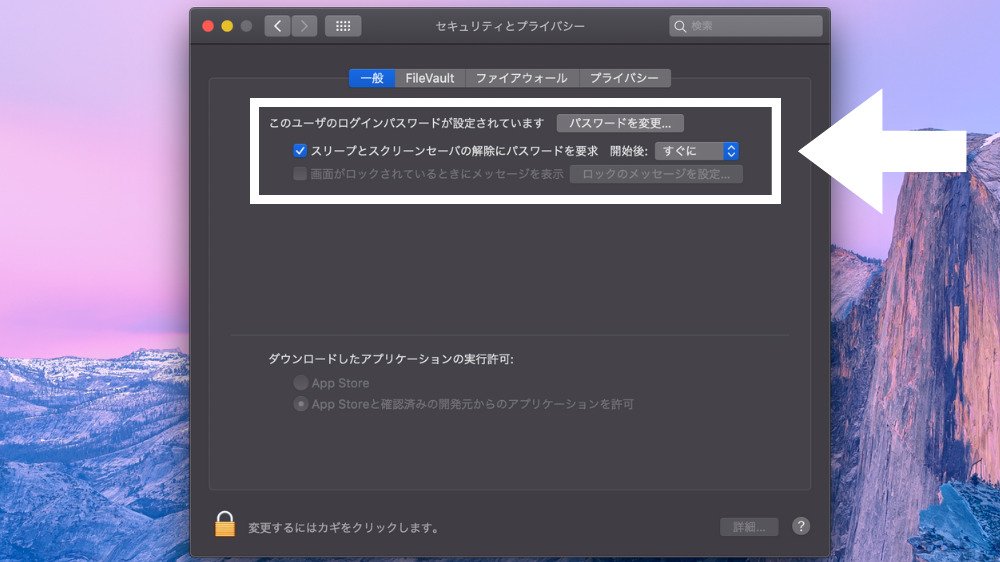
Task: Open the FileVault tab
Action: click(x=430, y=78)
